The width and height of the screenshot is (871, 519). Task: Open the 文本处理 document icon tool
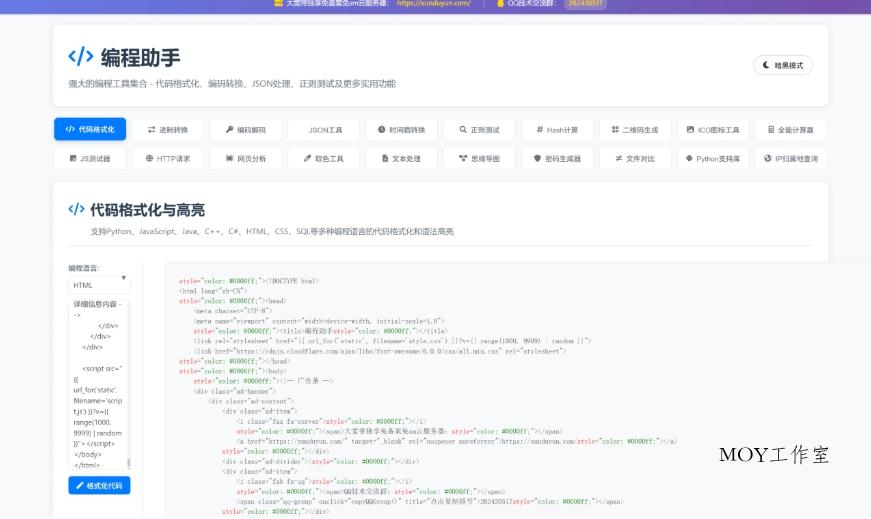402,158
